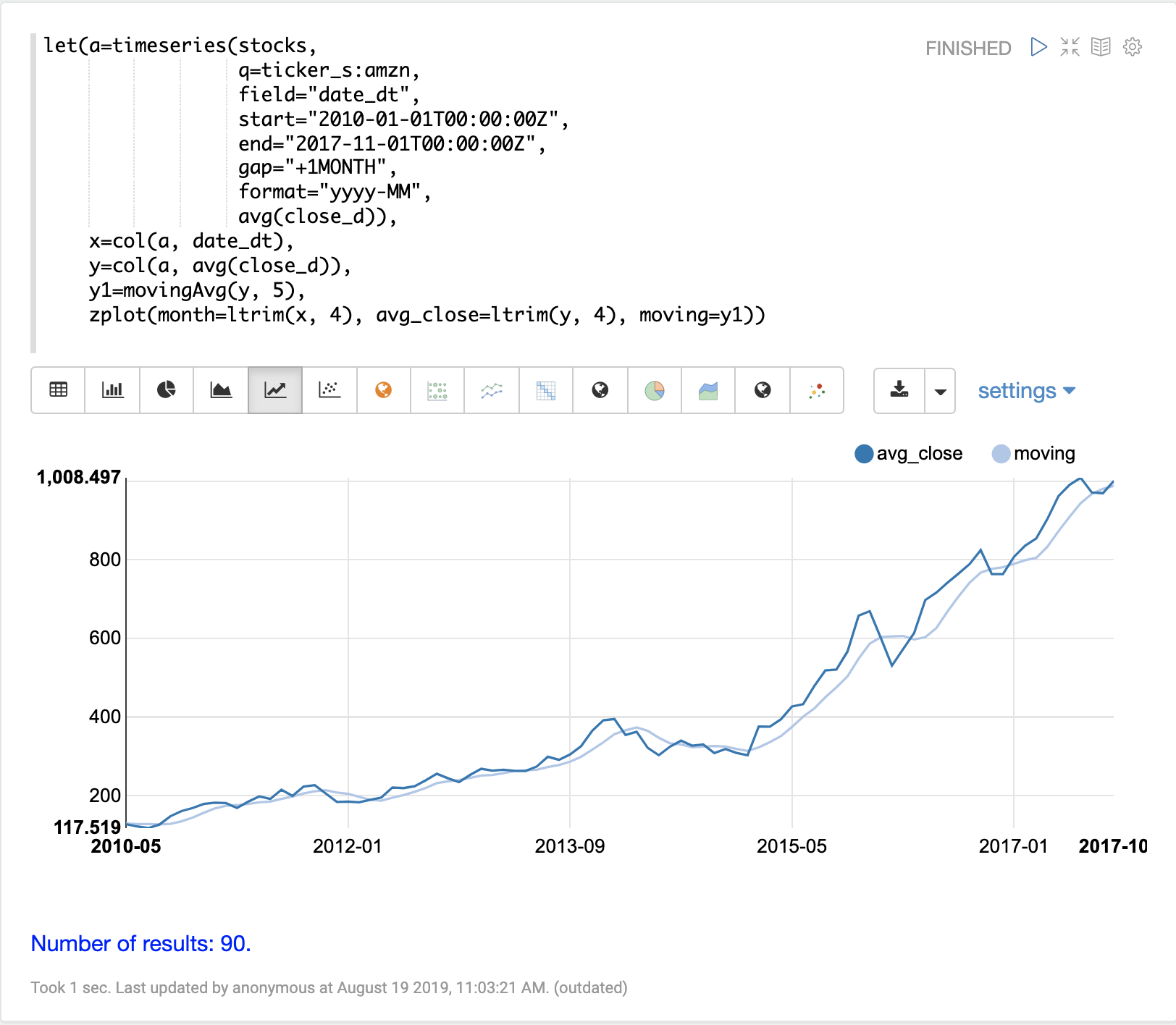Expand the chart settings dropdown
This screenshot has height=1025, width=1176.
[x=1026, y=391]
